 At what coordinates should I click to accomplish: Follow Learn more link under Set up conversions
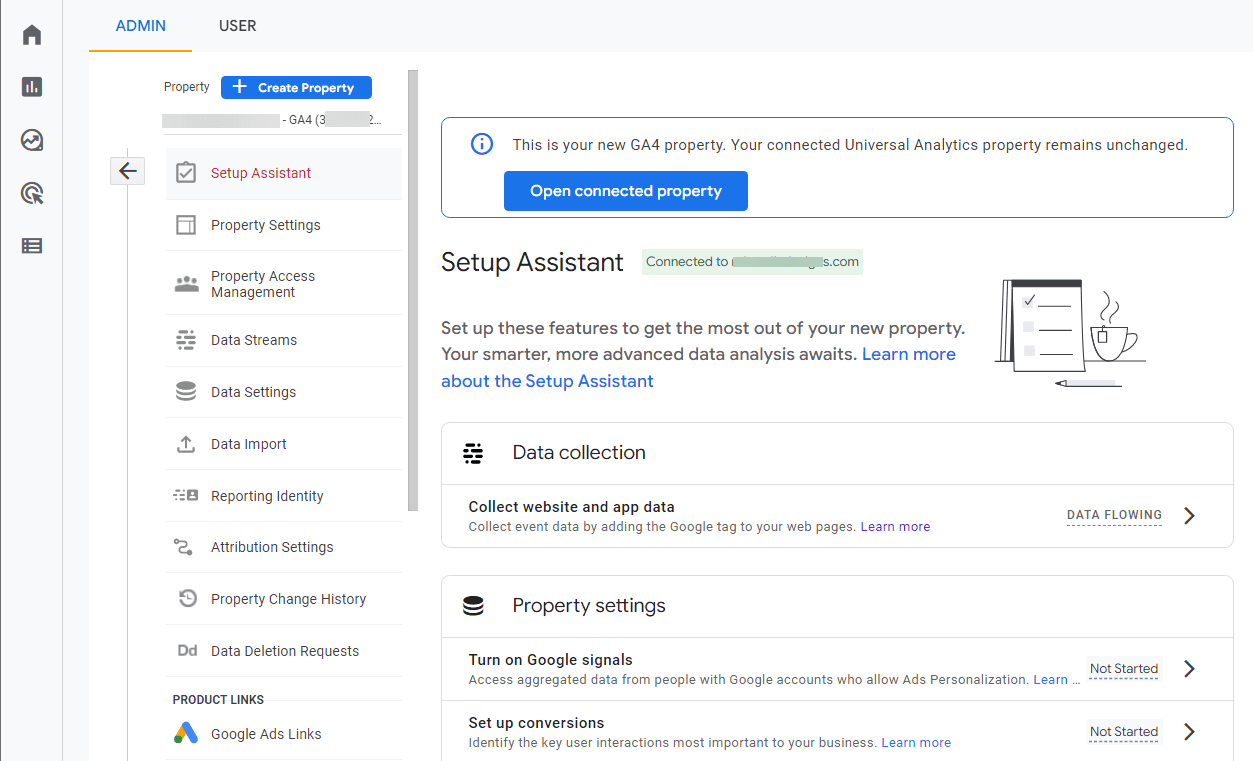(x=916, y=742)
